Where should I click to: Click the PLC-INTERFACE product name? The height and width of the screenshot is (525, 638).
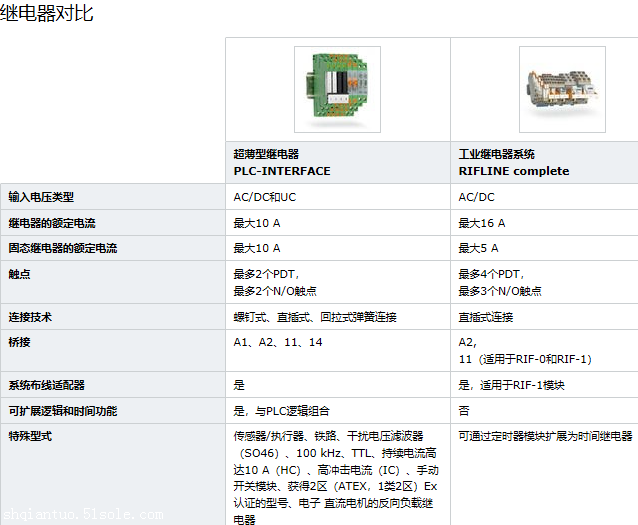point(282,171)
